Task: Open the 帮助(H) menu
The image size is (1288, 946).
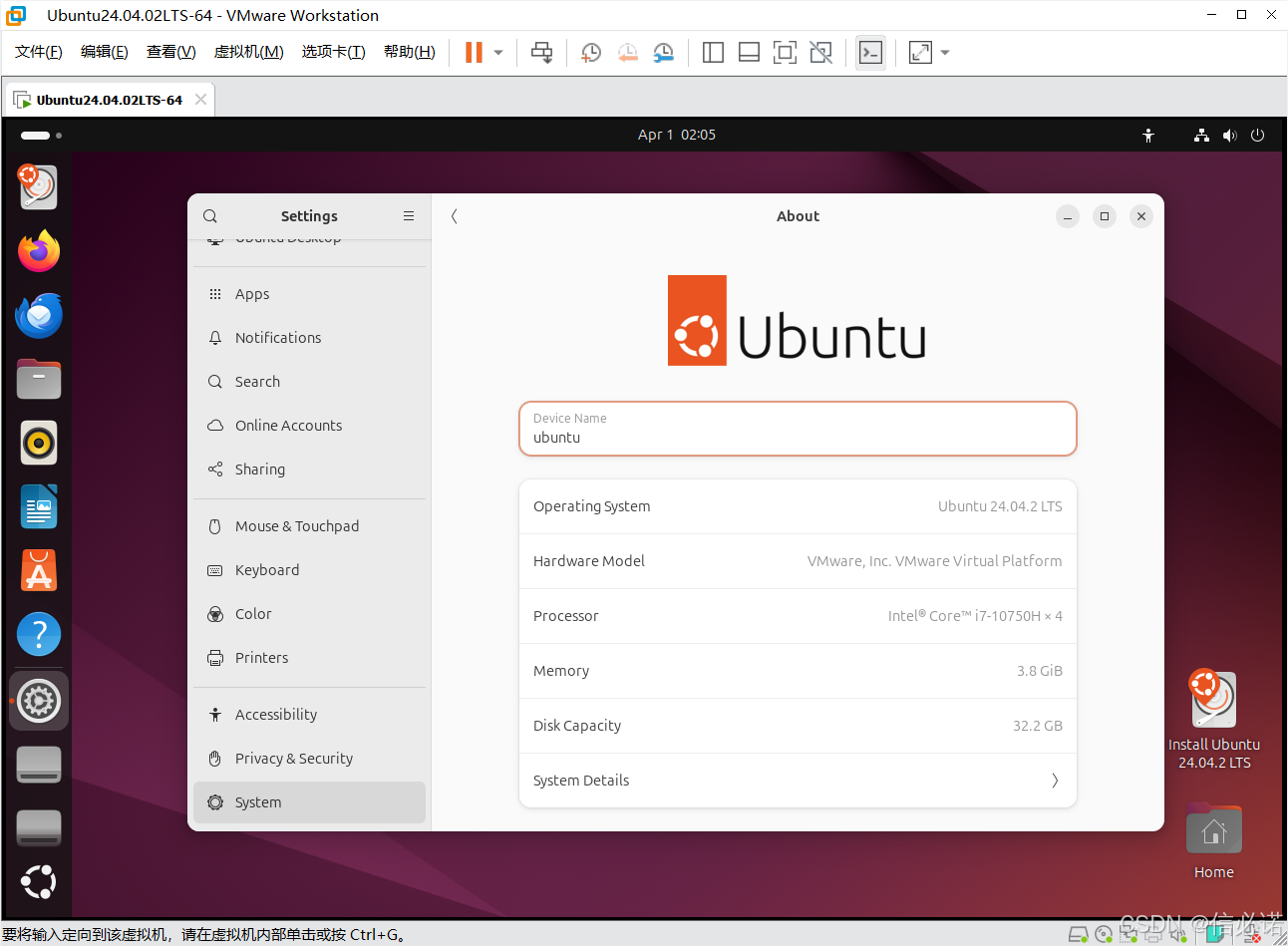Action: click(410, 52)
